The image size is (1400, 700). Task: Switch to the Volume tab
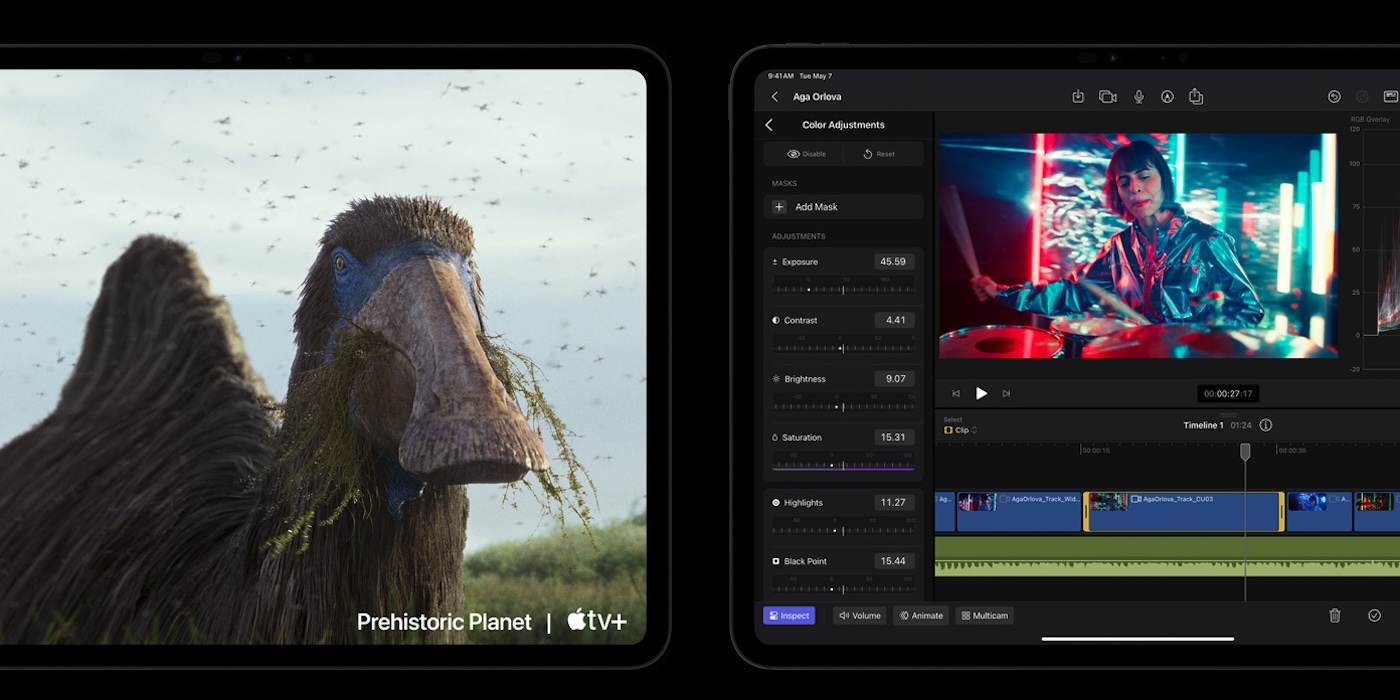859,616
